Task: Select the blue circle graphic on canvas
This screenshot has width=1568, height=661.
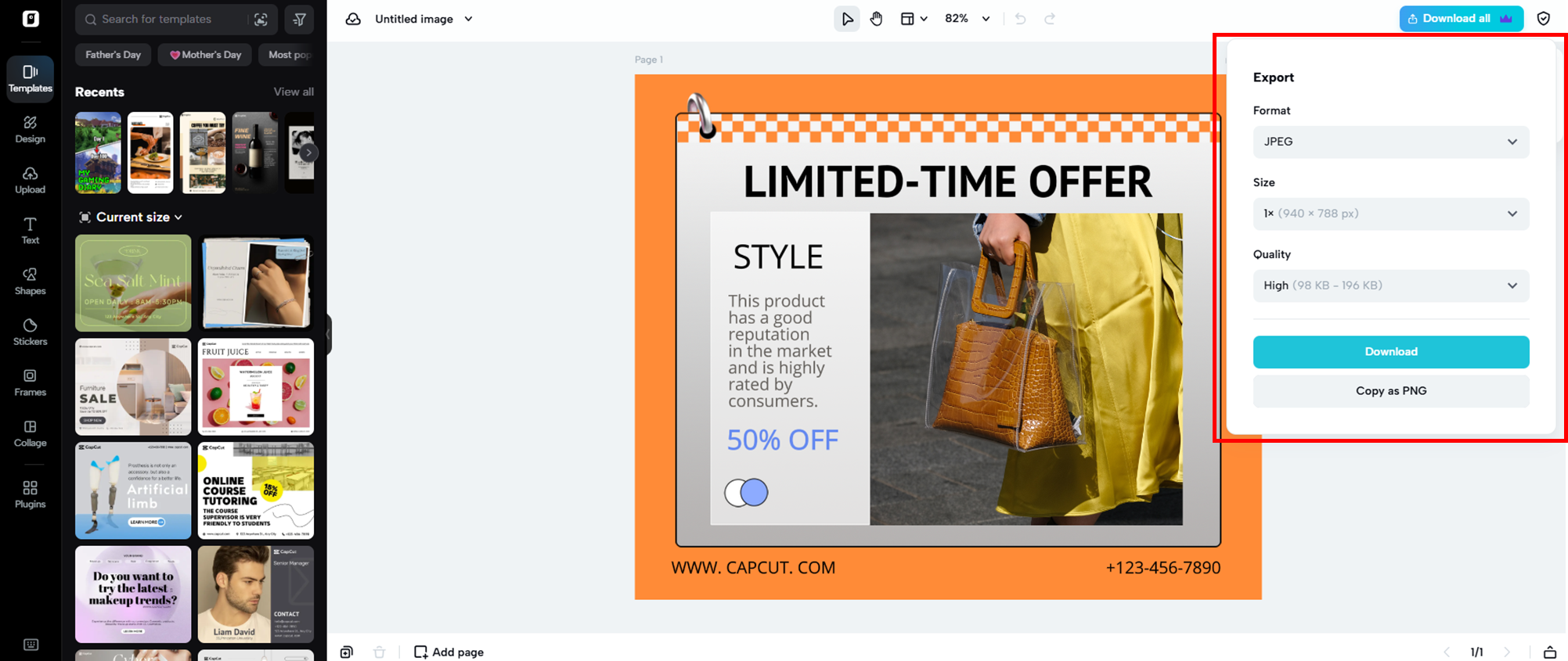Action: (x=754, y=493)
